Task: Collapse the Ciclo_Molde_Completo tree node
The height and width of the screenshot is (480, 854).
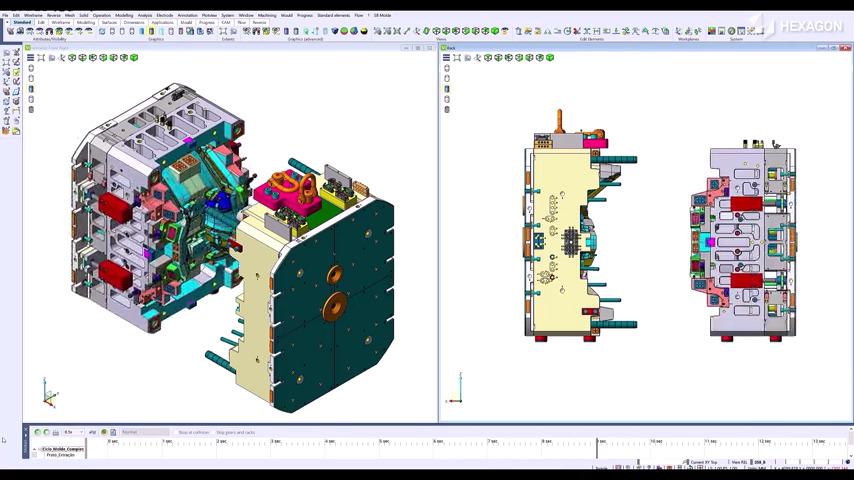Action: coord(35,449)
